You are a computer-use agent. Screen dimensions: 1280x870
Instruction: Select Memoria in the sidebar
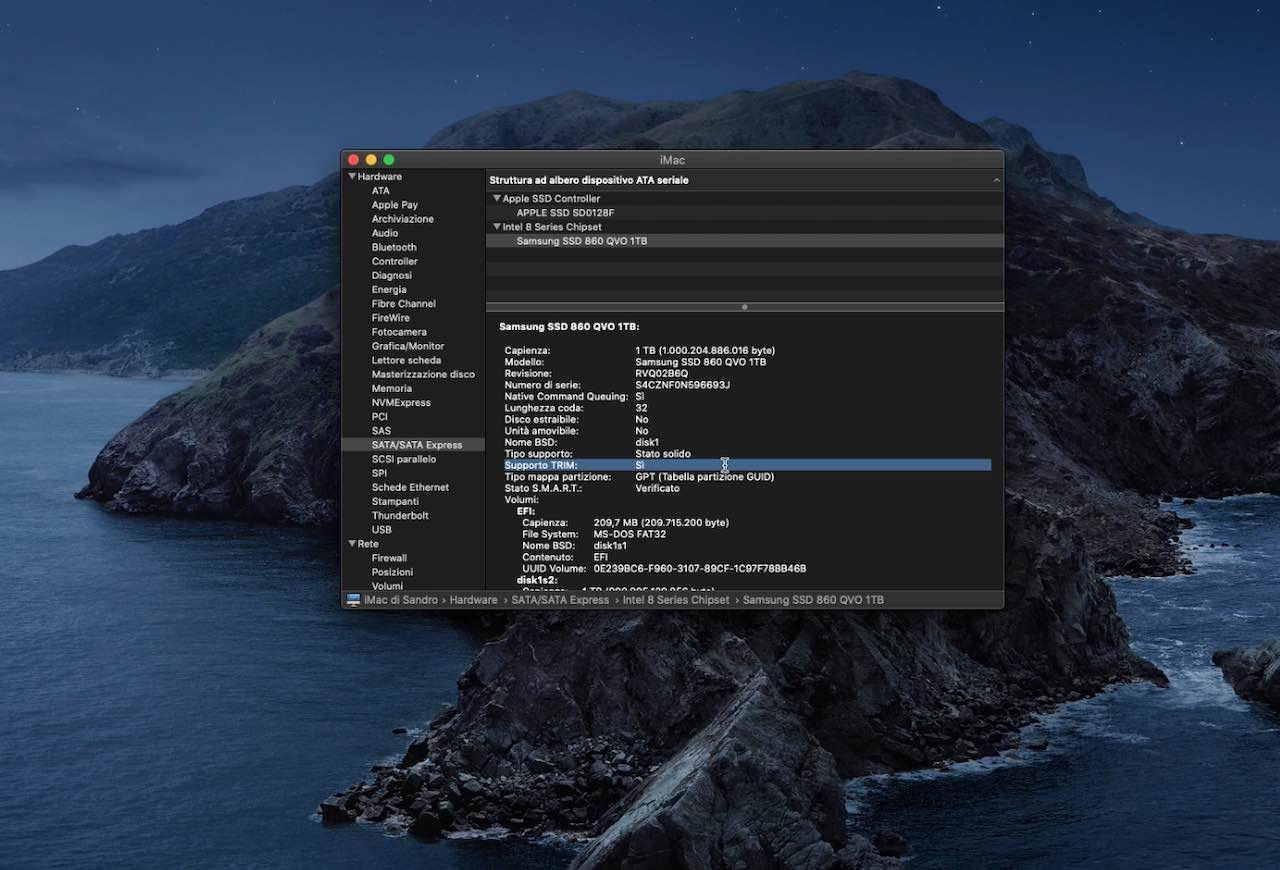tap(392, 388)
